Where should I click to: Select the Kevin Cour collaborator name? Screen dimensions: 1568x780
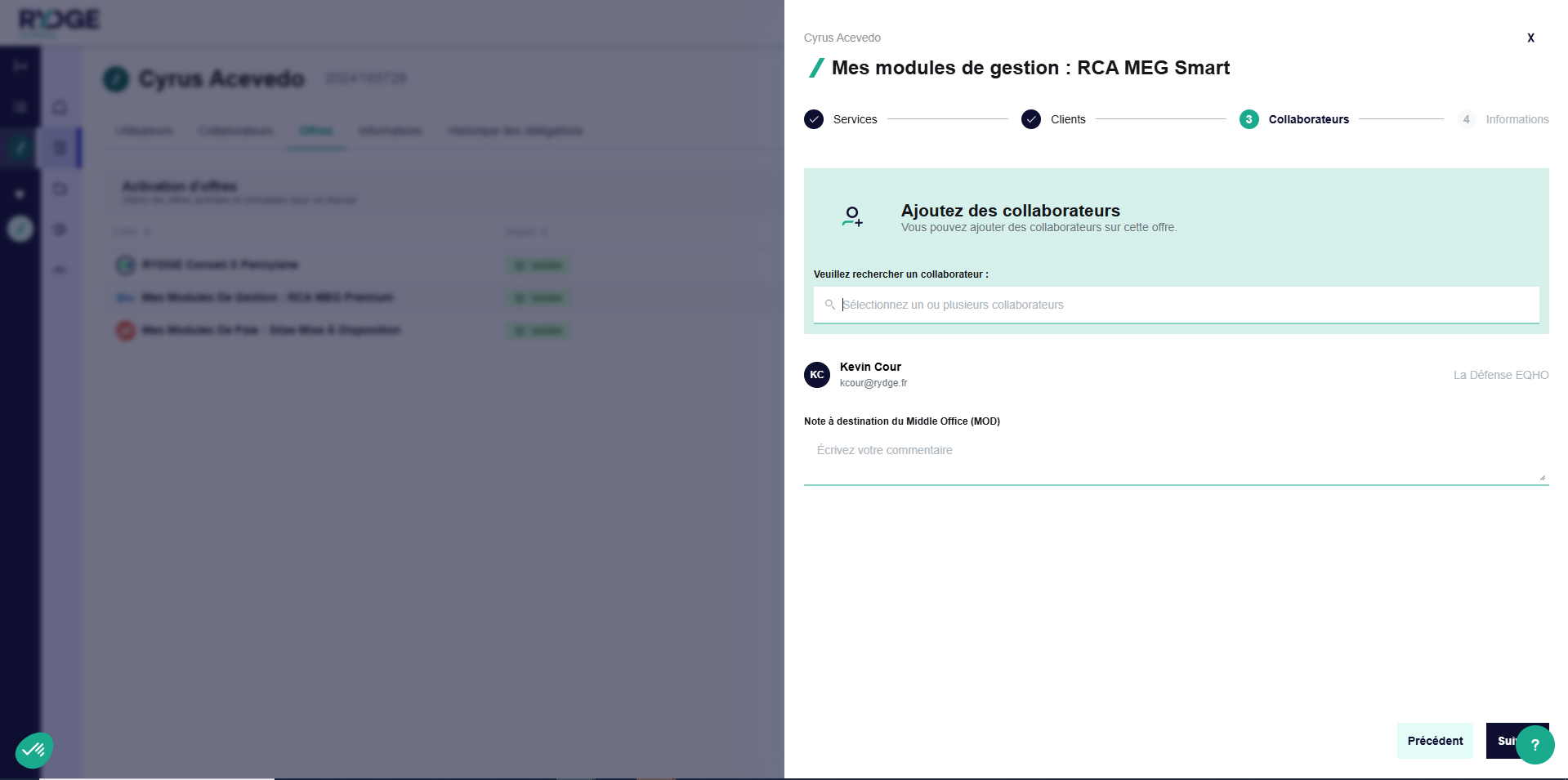tap(870, 367)
